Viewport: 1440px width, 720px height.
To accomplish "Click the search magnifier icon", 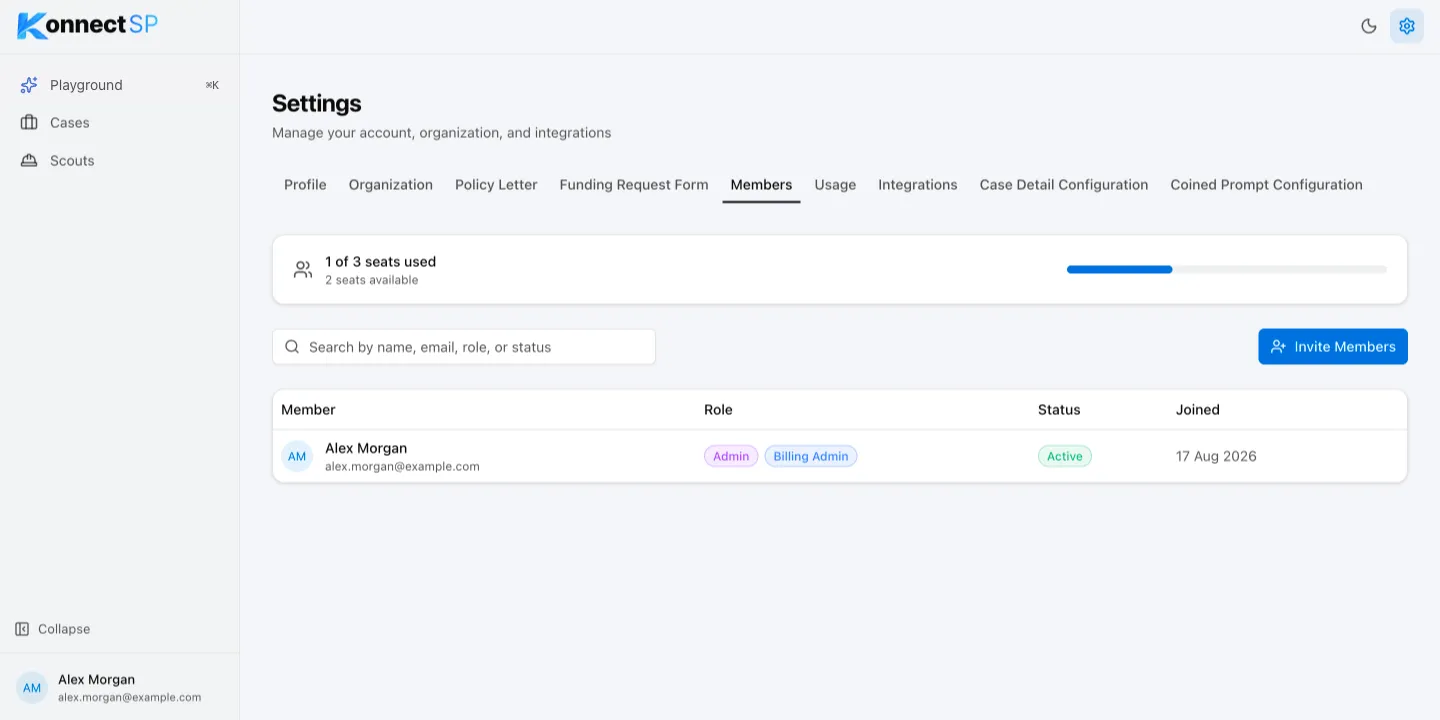I will pyautogui.click(x=292, y=347).
